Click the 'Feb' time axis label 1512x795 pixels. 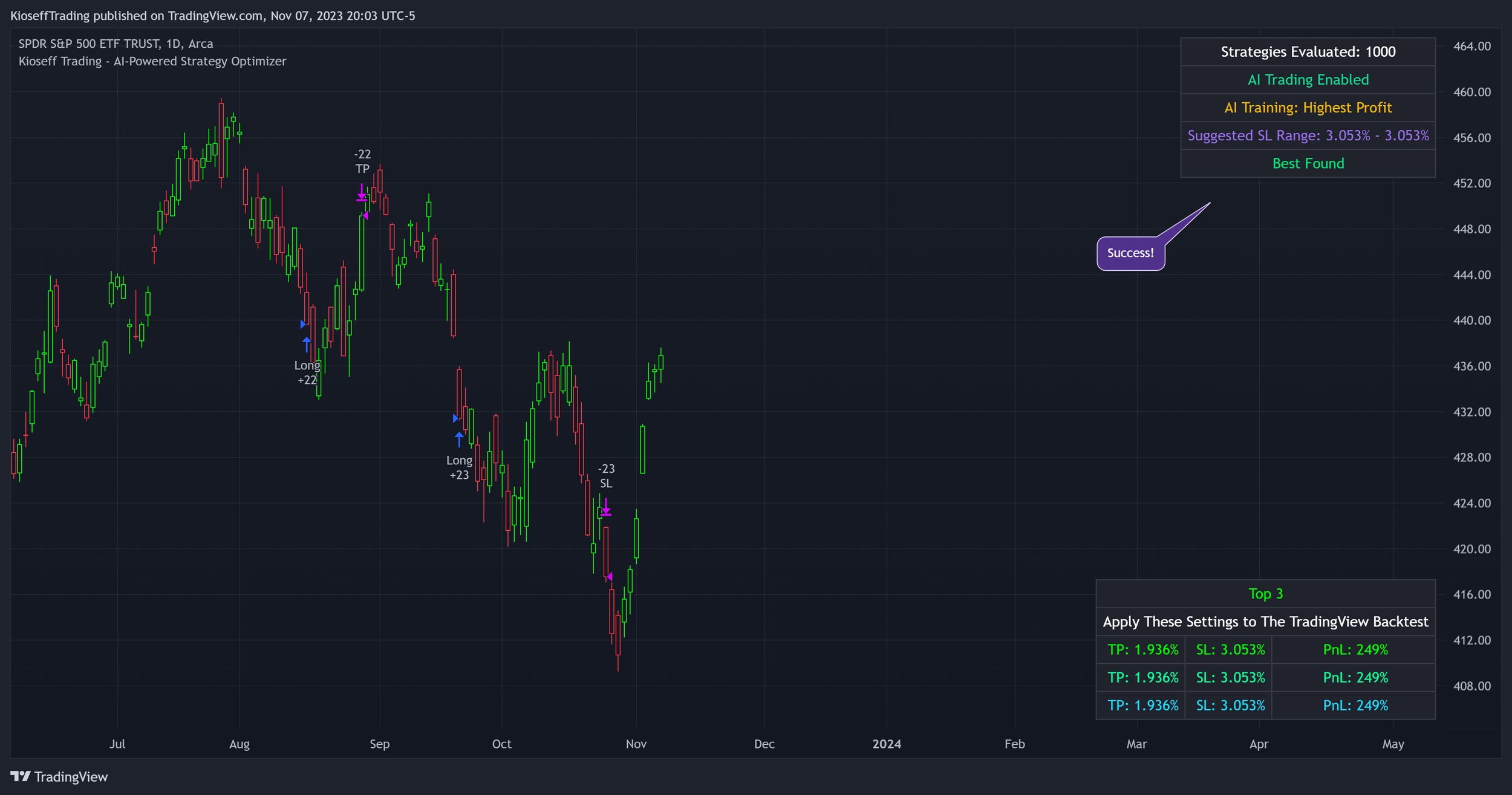pyautogui.click(x=1015, y=744)
